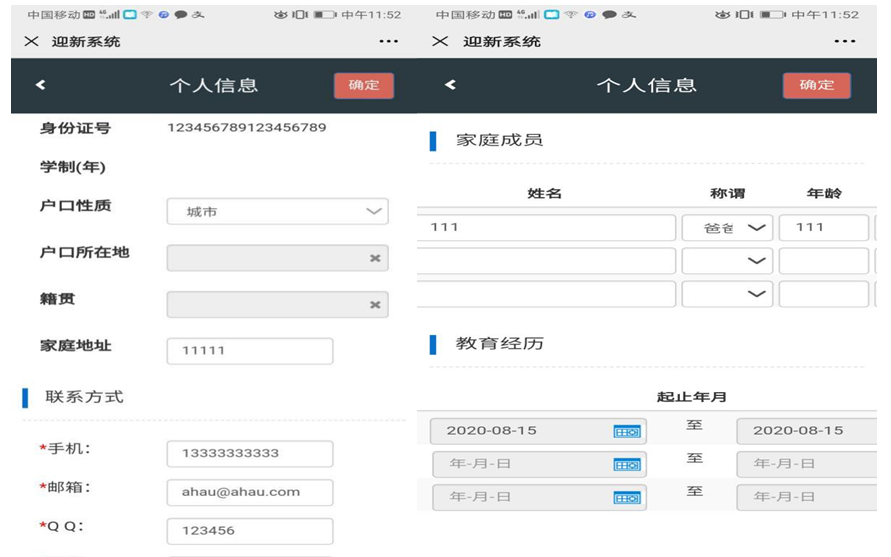Image resolution: width=891 pixels, height=557 pixels.
Task: Open the second row 称谓 dropdown
Action: tap(727, 261)
